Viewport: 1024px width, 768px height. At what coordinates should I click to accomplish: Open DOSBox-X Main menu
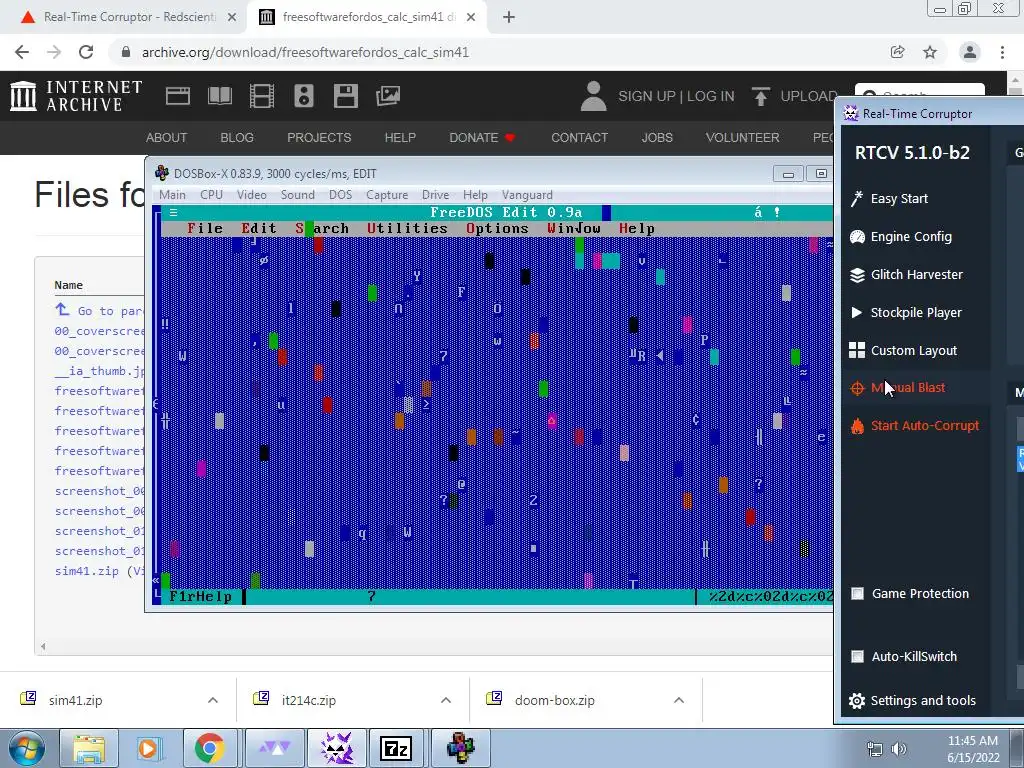(172, 195)
